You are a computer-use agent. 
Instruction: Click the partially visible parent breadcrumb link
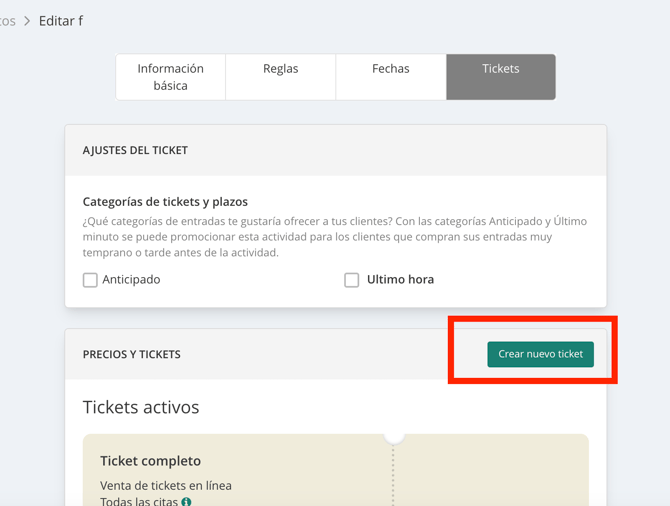tap(8, 21)
